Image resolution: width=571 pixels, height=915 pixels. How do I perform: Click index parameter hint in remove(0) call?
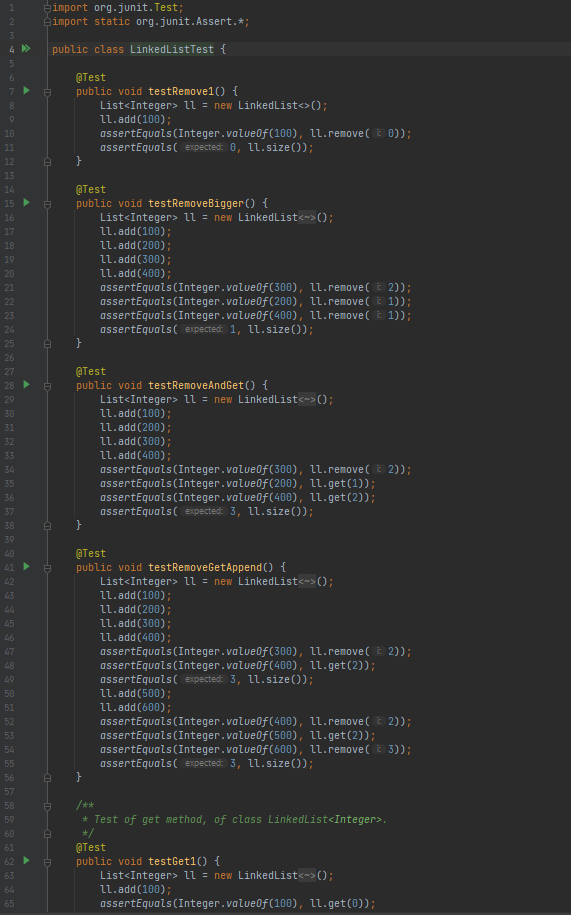[379, 134]
